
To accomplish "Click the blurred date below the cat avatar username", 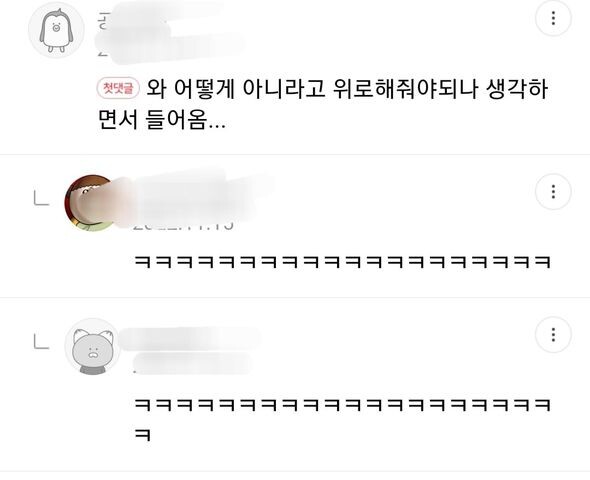I will (x=192, y=364).
